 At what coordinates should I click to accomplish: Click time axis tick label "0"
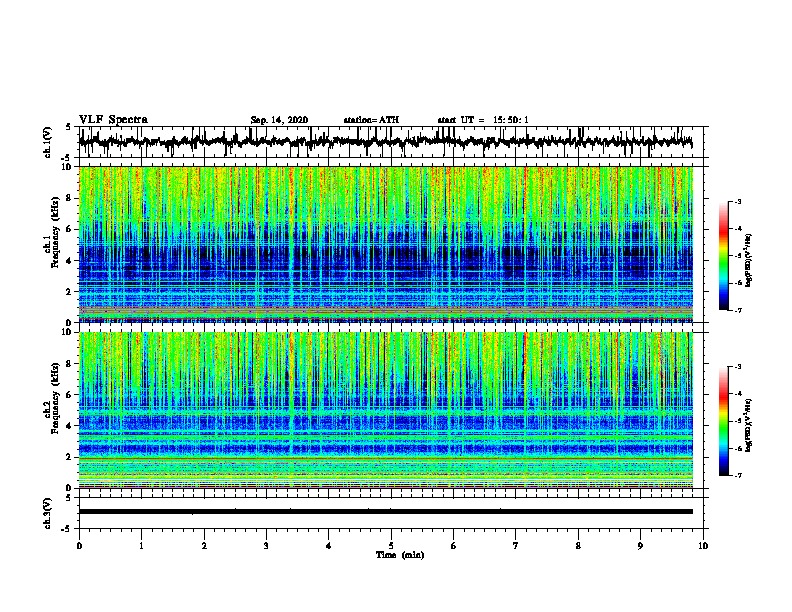[79, 546]
